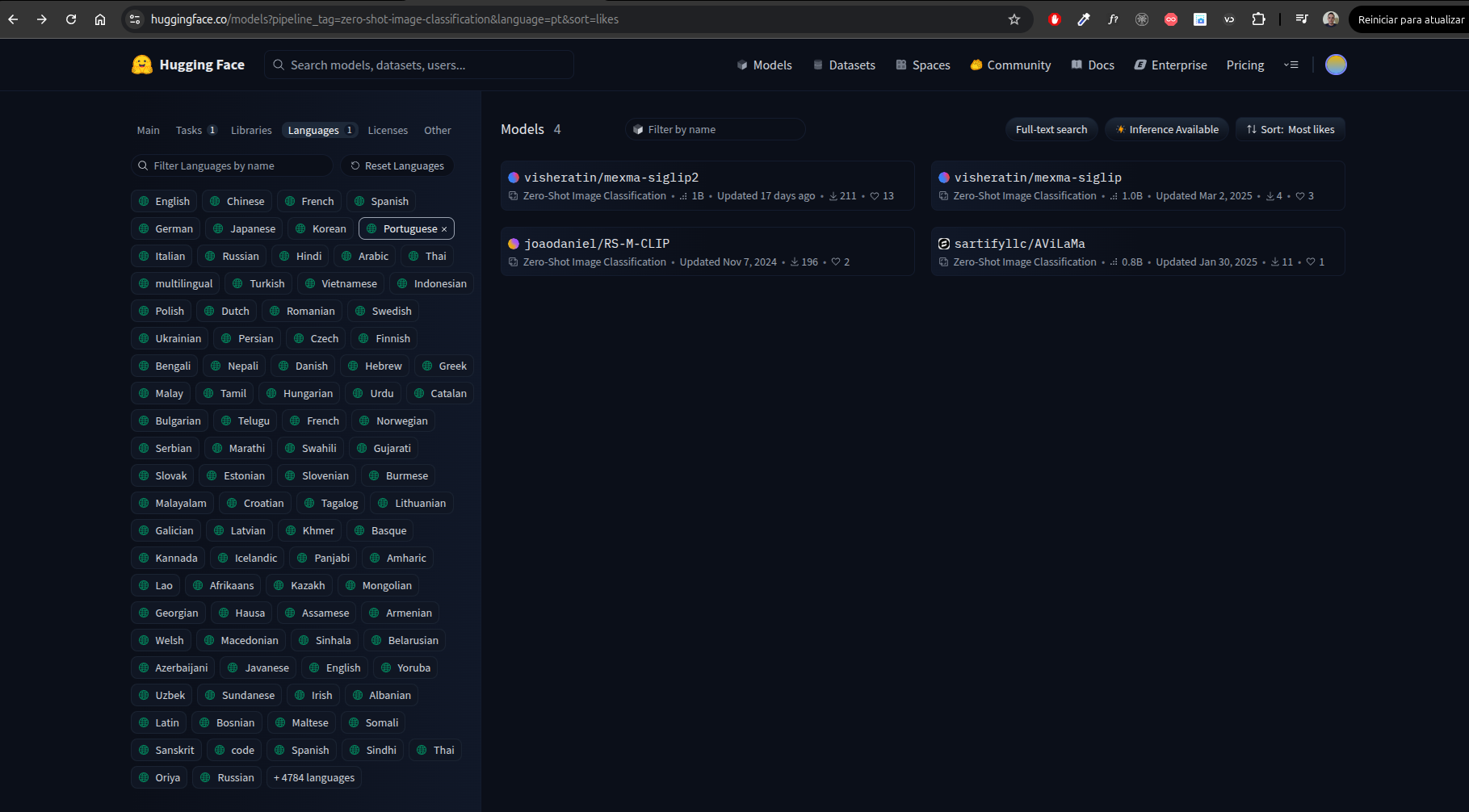Screen dimensions: 1469x812
Task: Enable the Vietnamese language filter
Action: (x=341, y=284)
